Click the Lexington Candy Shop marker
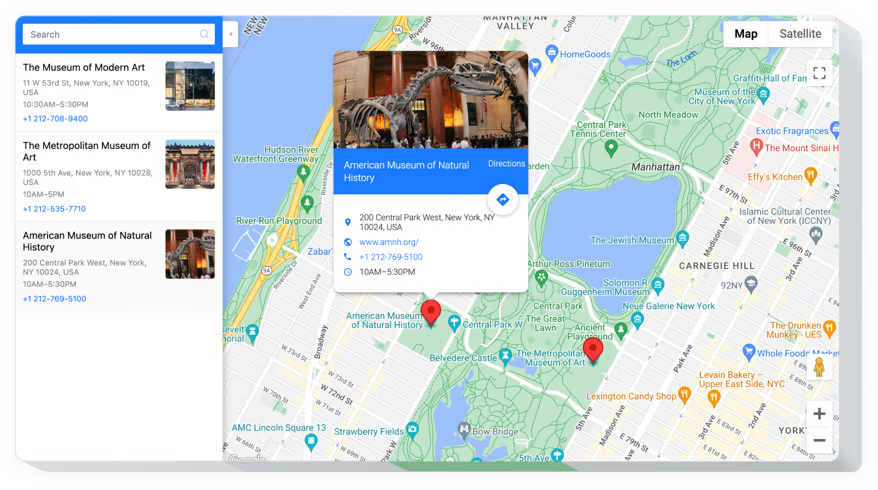This screenshot has width=878, height=490. click(684, 394)
